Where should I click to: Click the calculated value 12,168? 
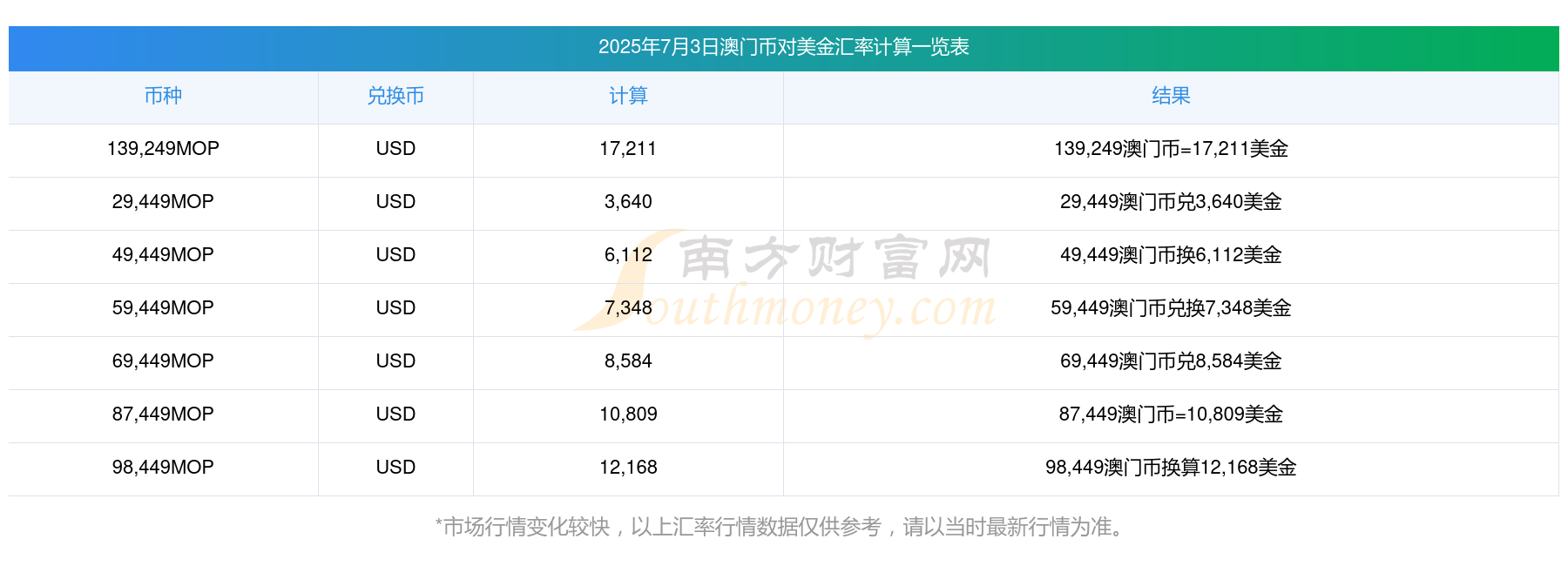(x=628, y=468)
